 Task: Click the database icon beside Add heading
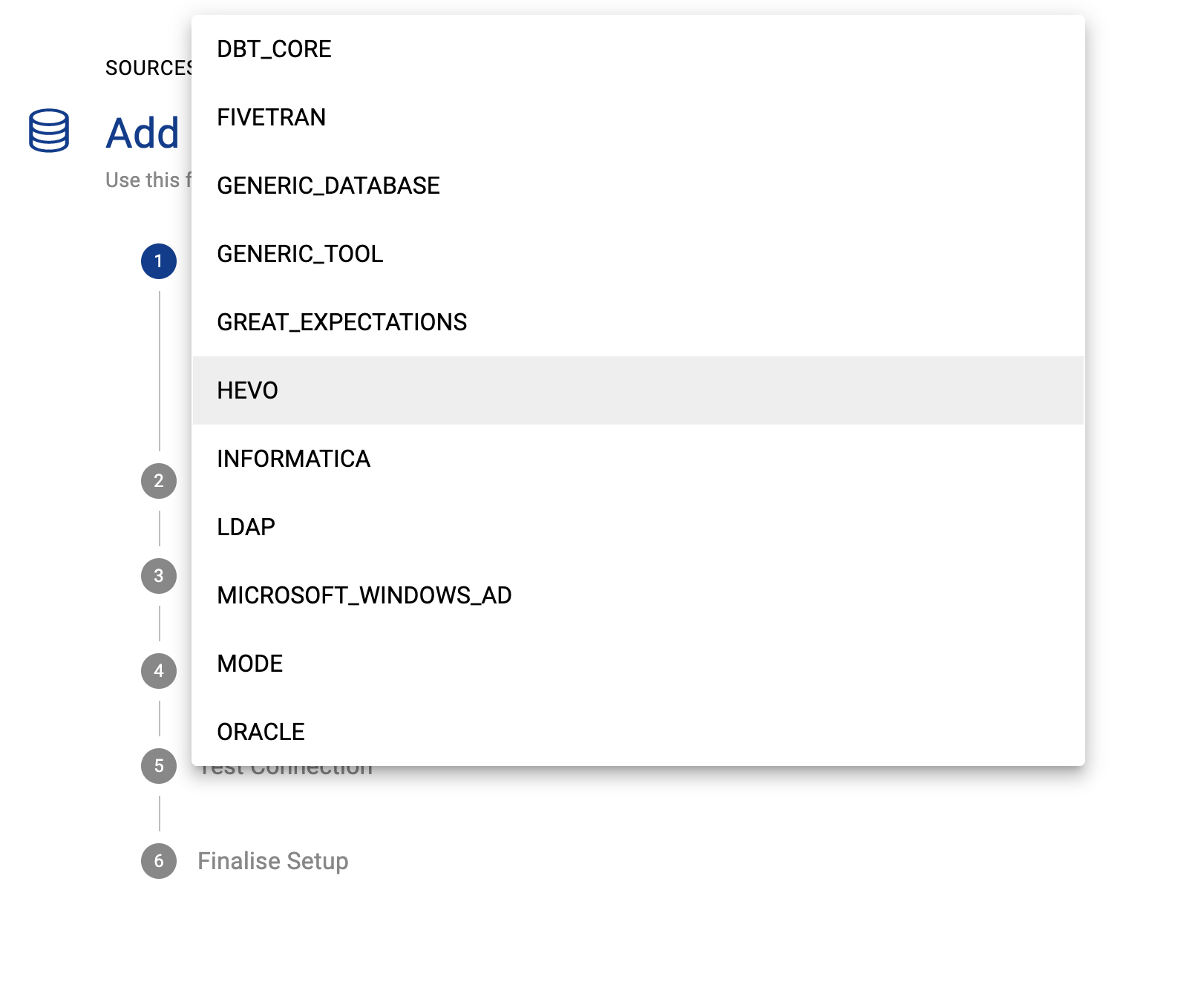pyautogui.click(x=49, y=131)
